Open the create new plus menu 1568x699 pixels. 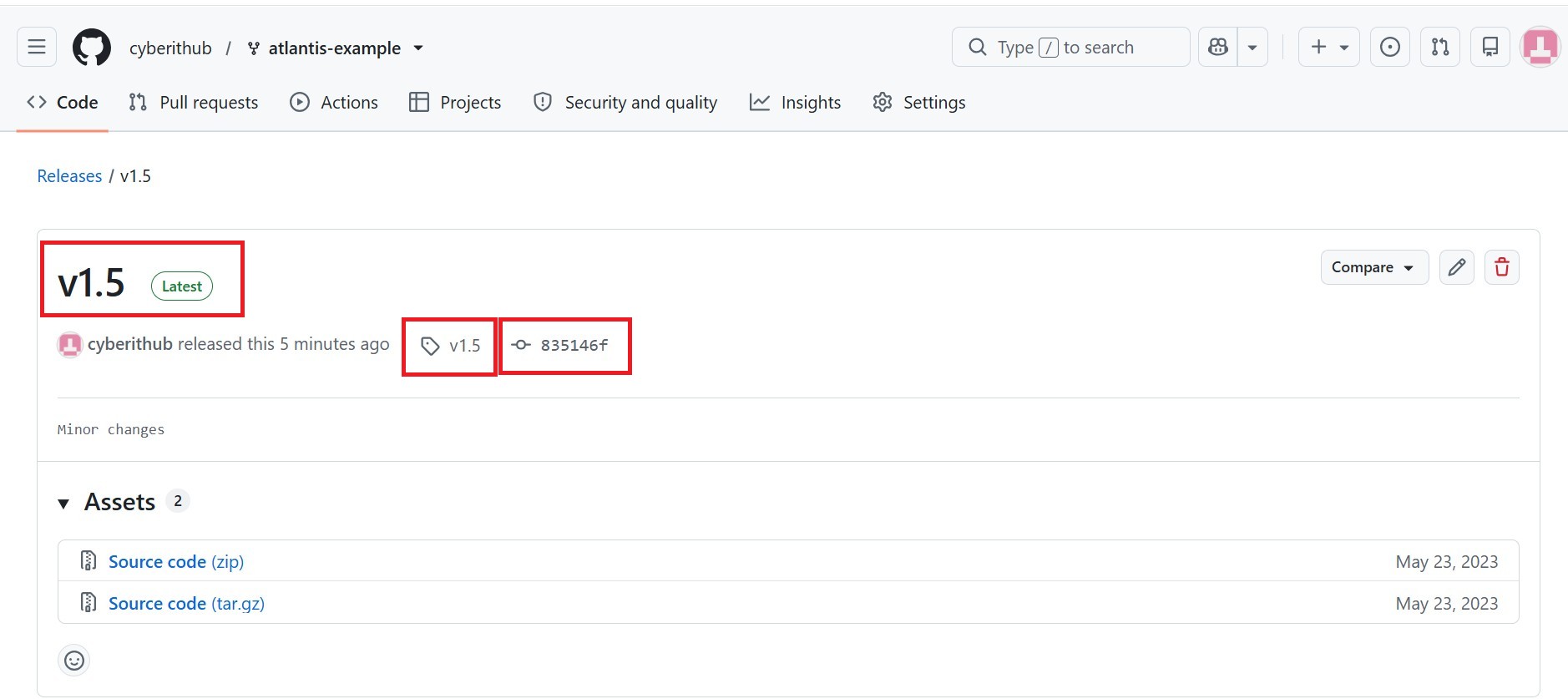click(x=1329, y=47)
